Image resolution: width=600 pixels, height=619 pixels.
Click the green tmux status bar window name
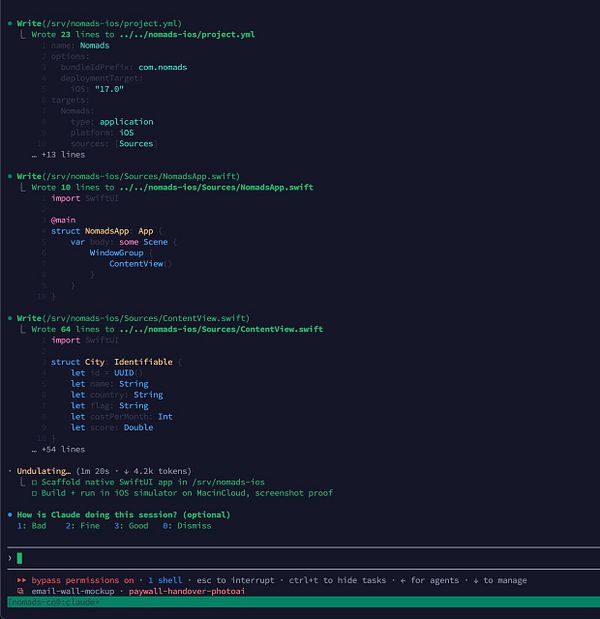coord(54,602)
